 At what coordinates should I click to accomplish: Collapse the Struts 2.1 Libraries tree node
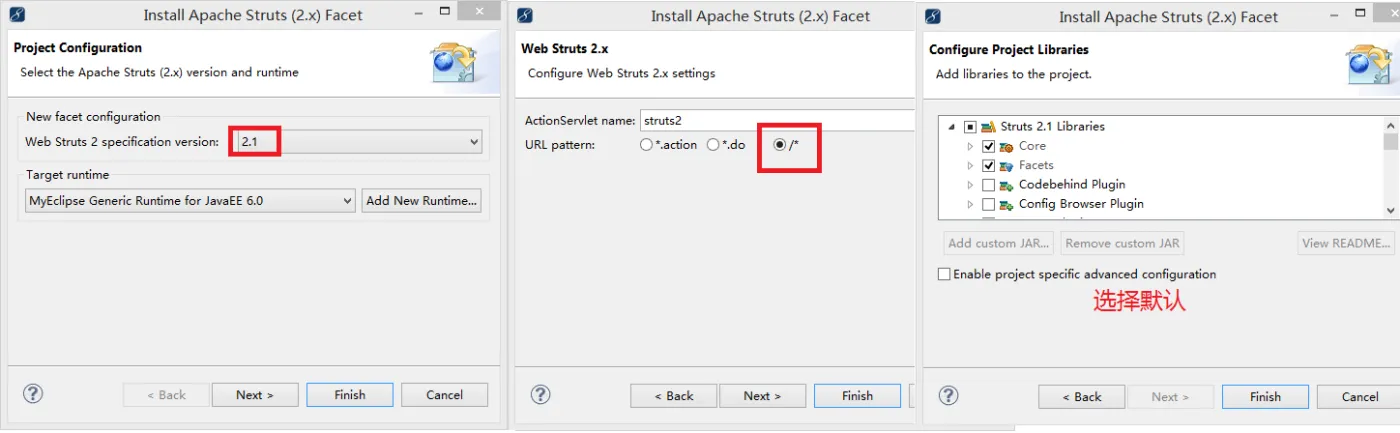(x=951, y=127)
